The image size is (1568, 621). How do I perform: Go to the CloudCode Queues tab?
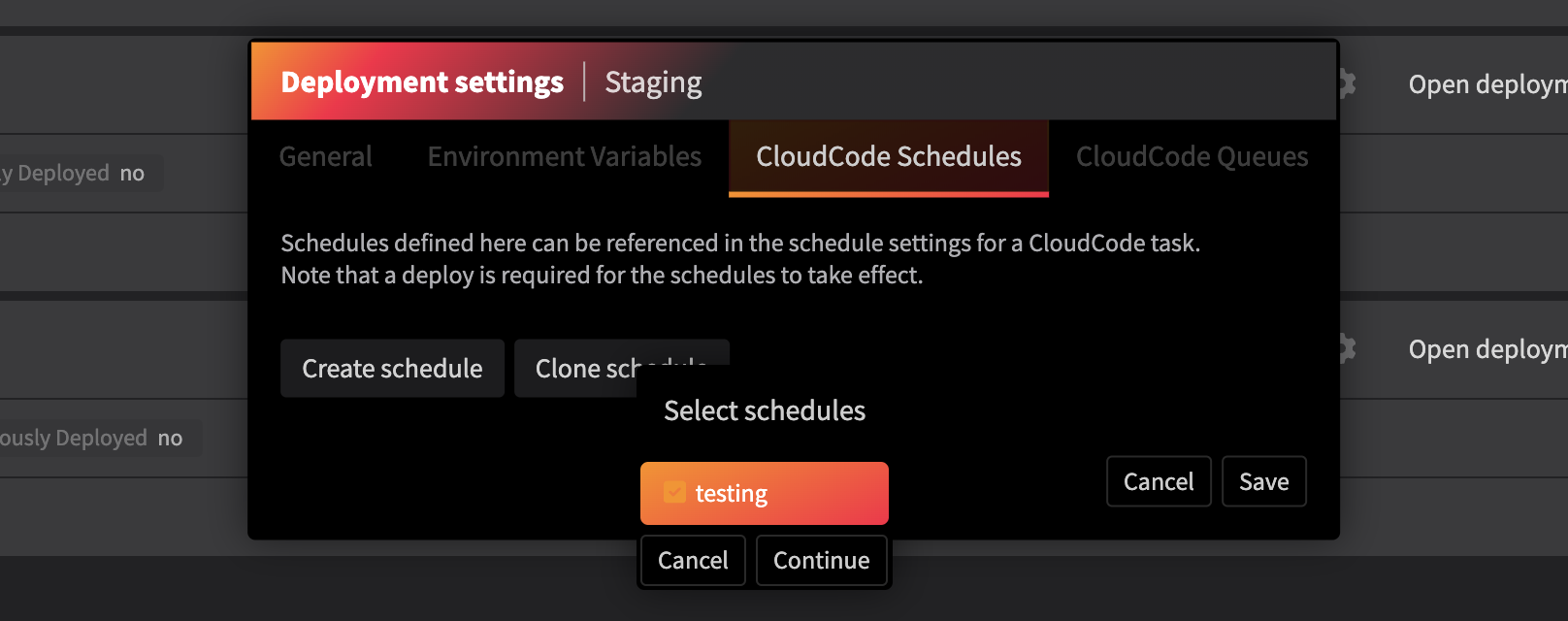tap(1192, 157)
